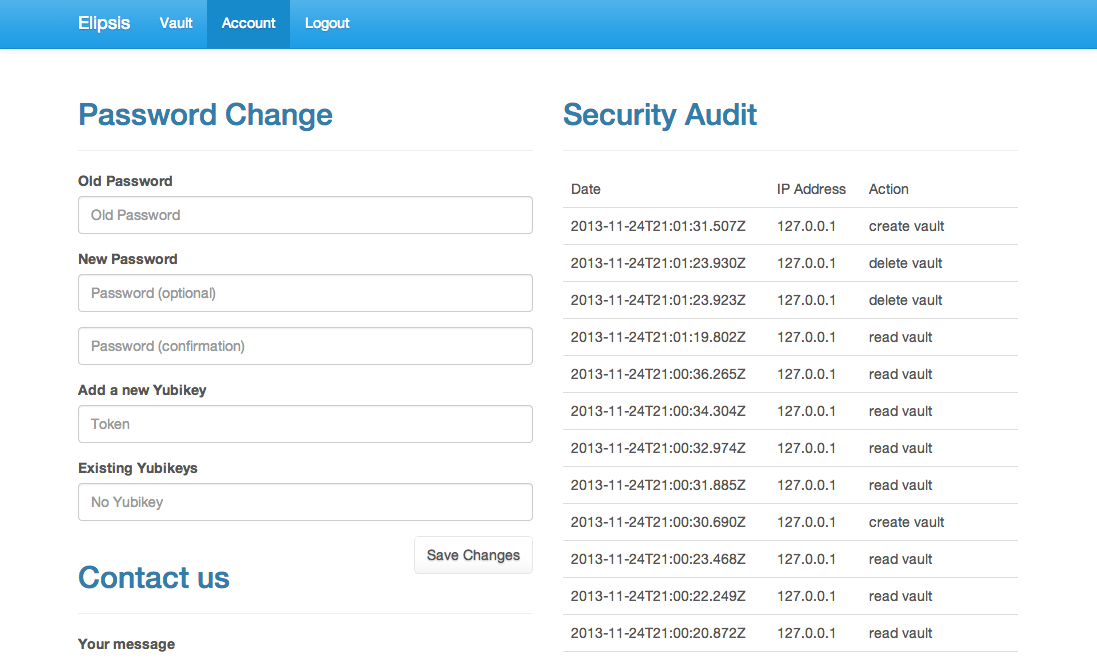This screenshot has height=659, width=1097.
Task: Click the Password (confirmation) field
Action: click(305, 346)
